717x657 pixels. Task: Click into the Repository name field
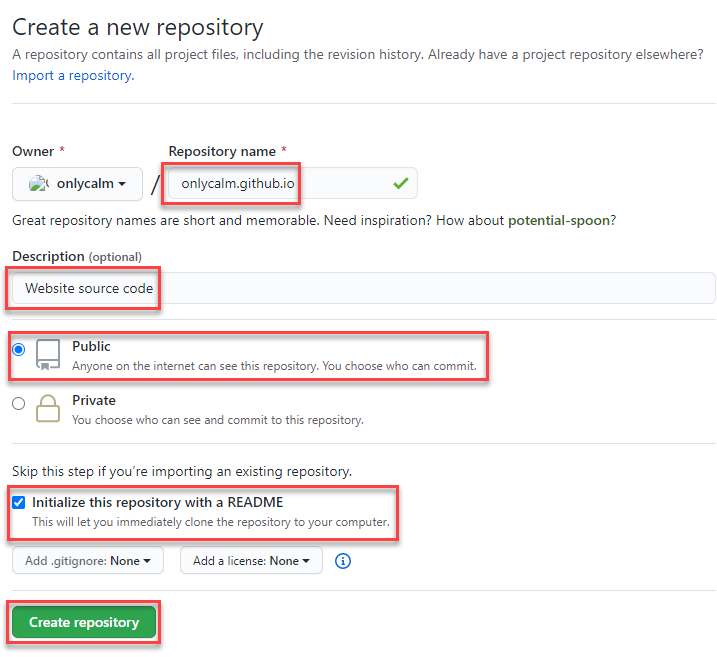click(293, 183)
